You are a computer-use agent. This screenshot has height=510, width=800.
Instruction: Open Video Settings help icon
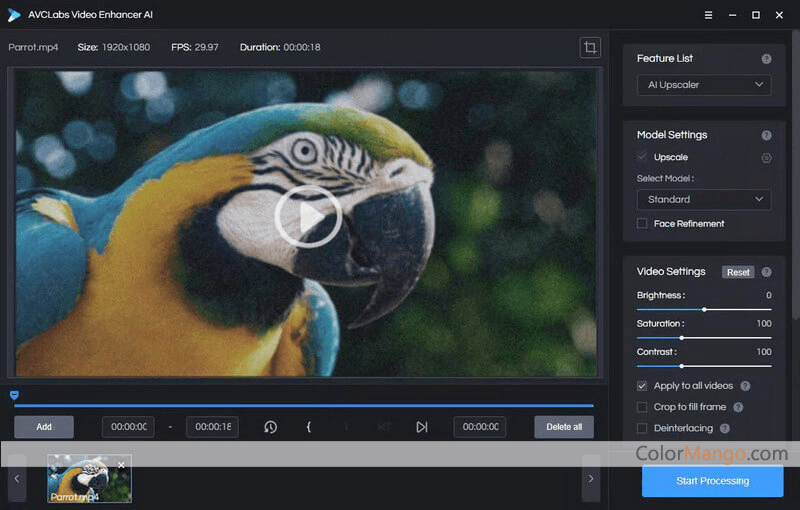tap(766, 272)
